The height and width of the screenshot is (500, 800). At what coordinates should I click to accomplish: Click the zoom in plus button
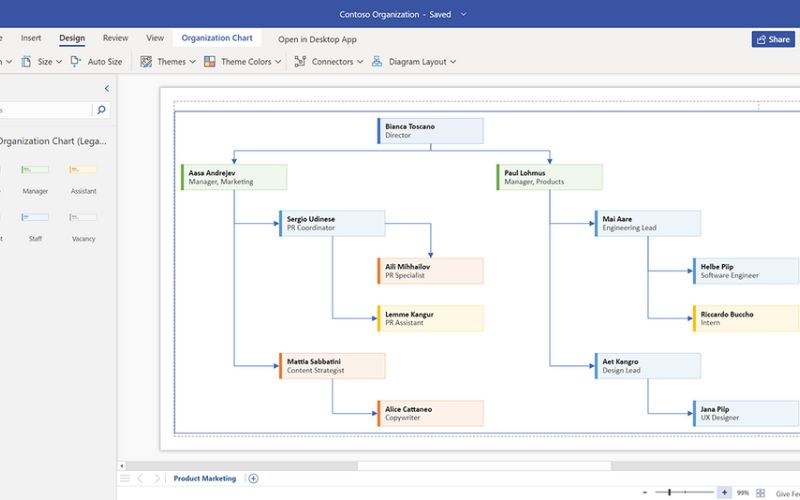click(x=724, y=492)
